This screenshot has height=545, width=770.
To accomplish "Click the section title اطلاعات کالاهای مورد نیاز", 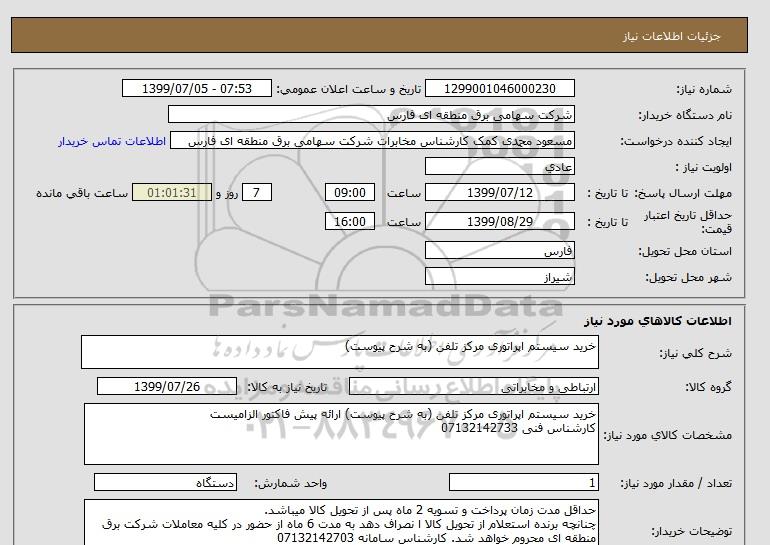I will (x=658, y=321).
